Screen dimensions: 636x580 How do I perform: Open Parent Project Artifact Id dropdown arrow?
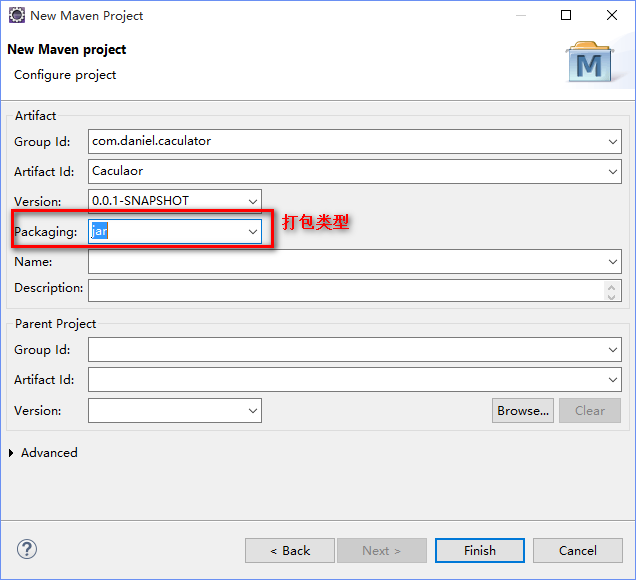coord(612,380)
